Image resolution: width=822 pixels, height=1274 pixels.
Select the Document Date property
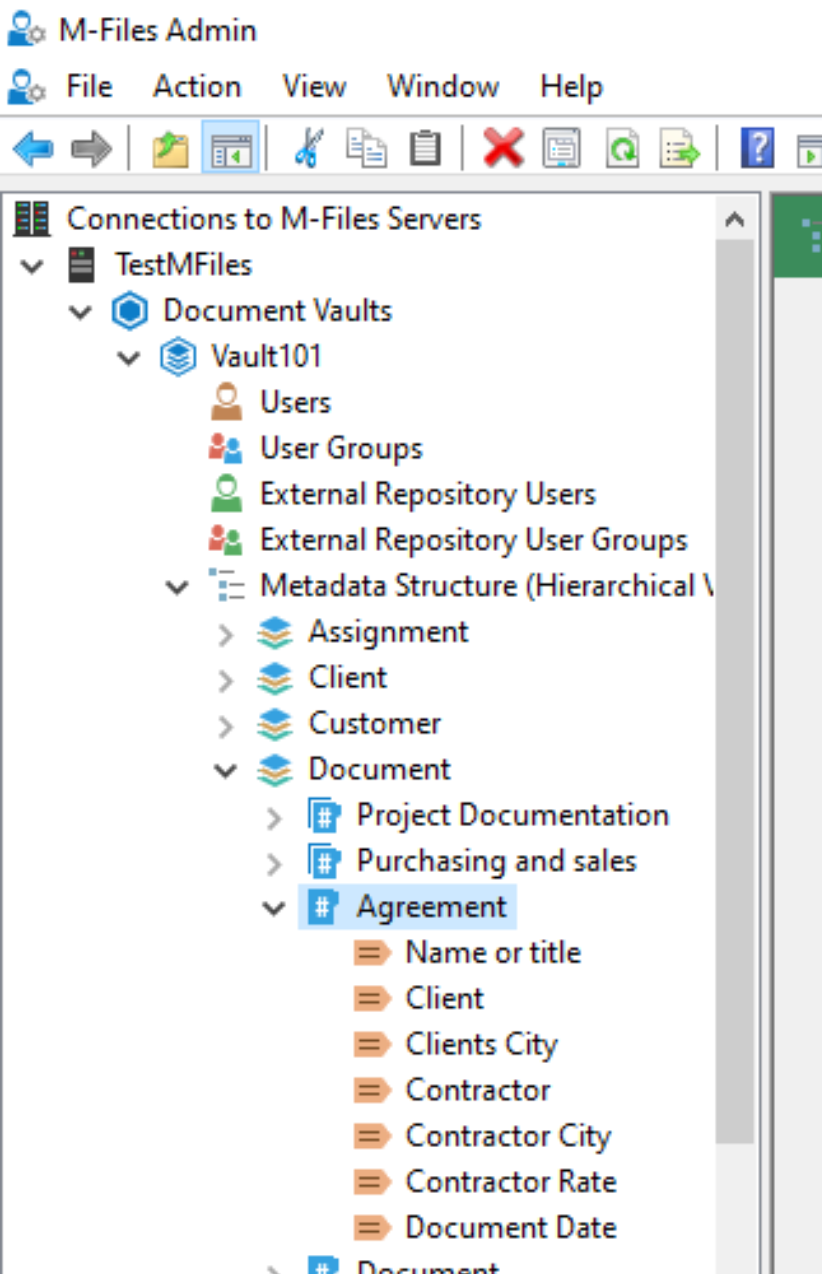coord(511,1228)
